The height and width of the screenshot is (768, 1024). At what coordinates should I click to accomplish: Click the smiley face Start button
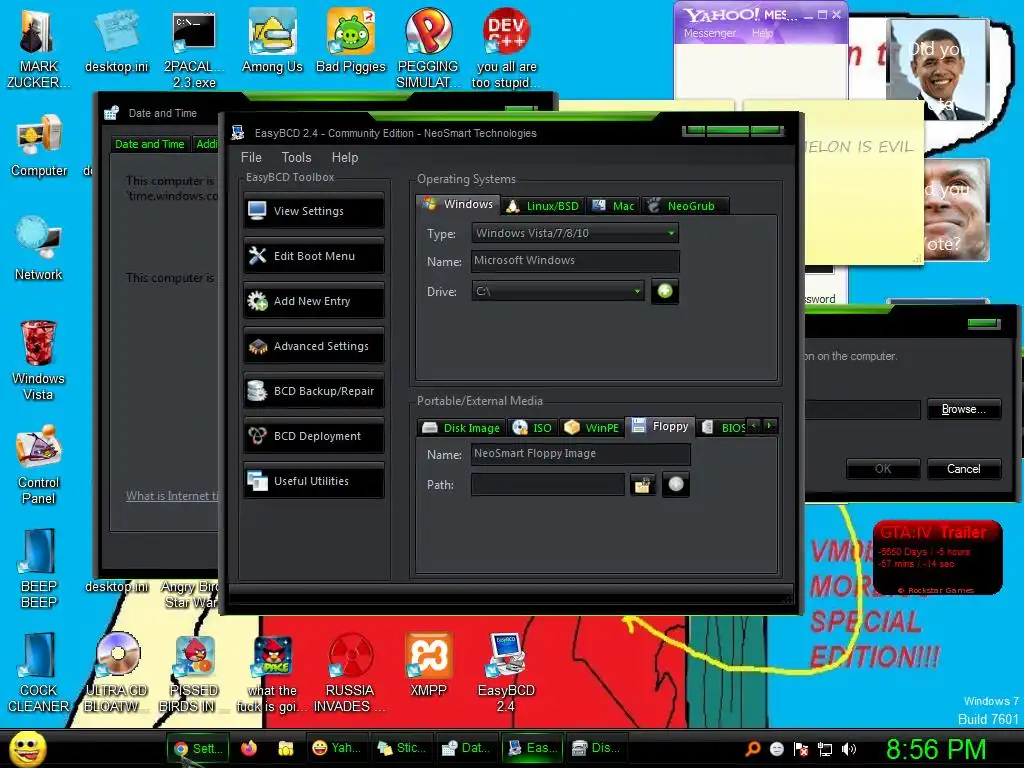(28, 748)
